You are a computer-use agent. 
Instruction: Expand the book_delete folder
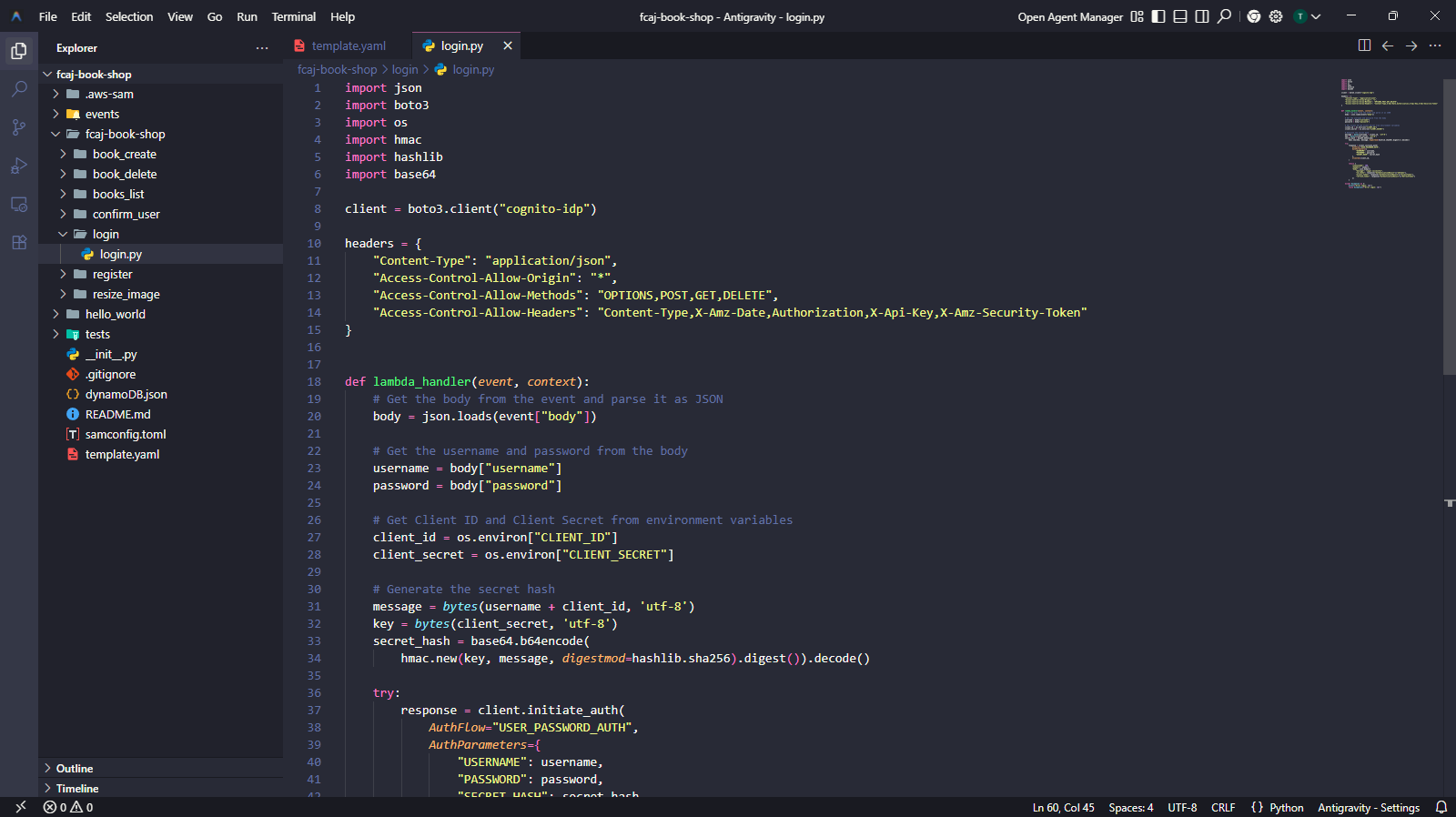[63, 174]
